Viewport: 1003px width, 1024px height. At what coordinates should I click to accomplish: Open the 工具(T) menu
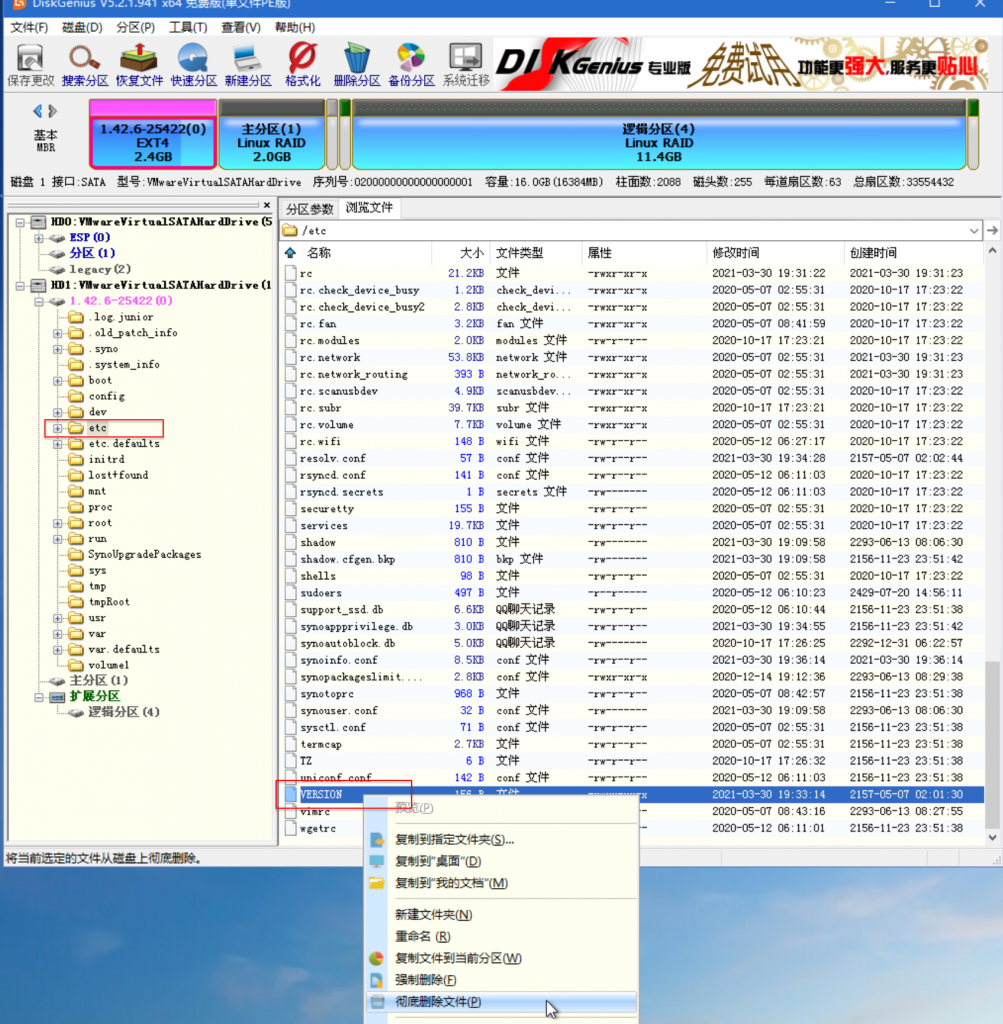tap(188, 27)
